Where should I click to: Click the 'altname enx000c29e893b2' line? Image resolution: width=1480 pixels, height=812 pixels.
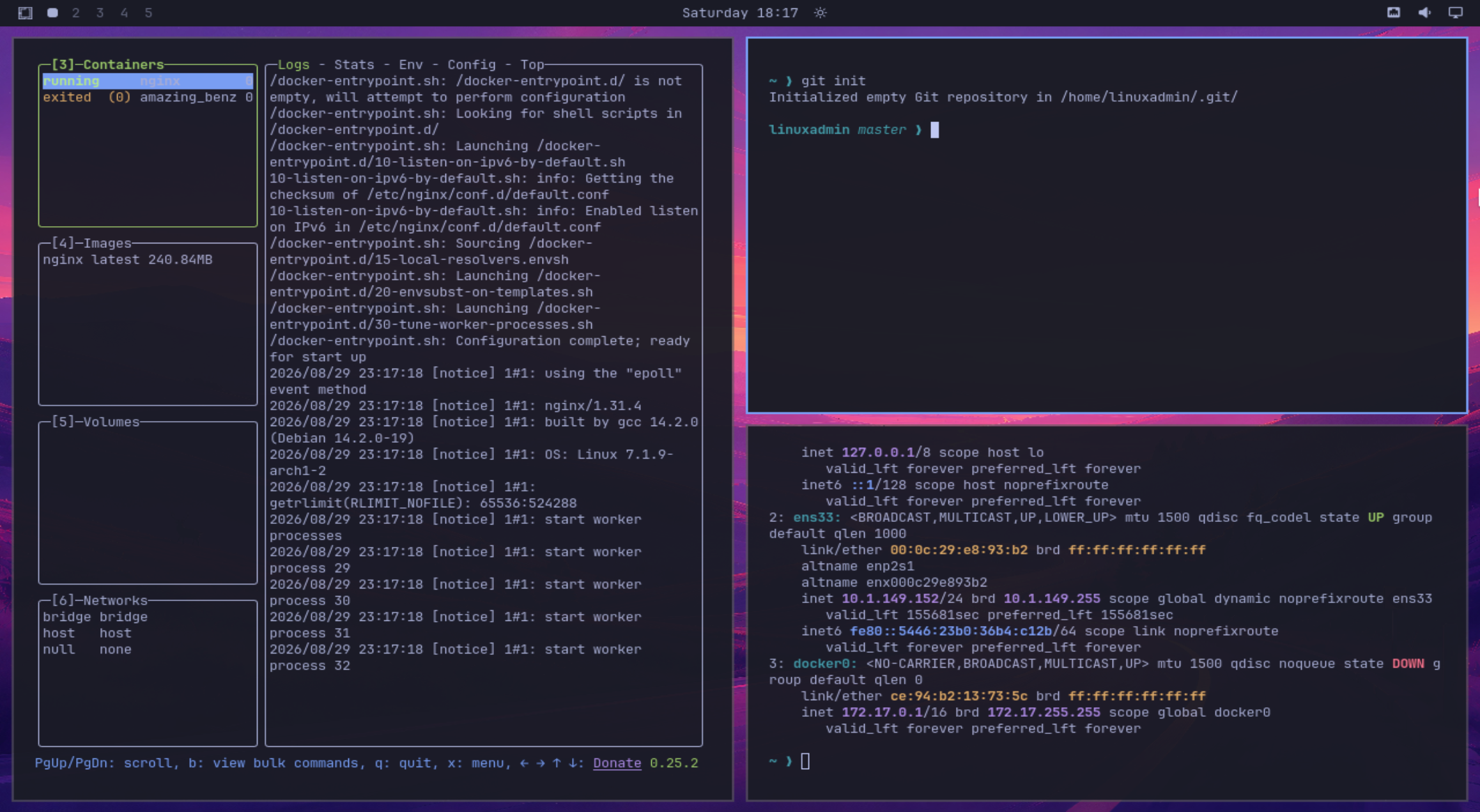coord(894,583)
